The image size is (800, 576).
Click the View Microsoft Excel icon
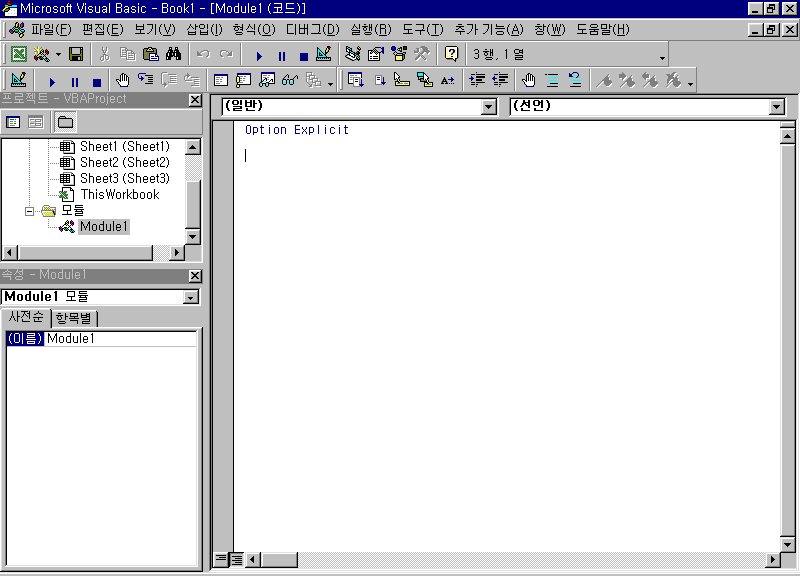pyautogui.click(x=19, y=54)
